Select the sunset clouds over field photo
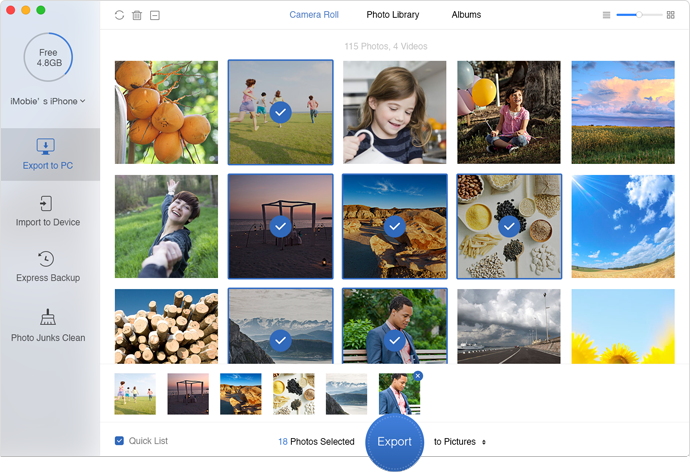The height and width of the screenshot is (472, 690). [623, 113]
